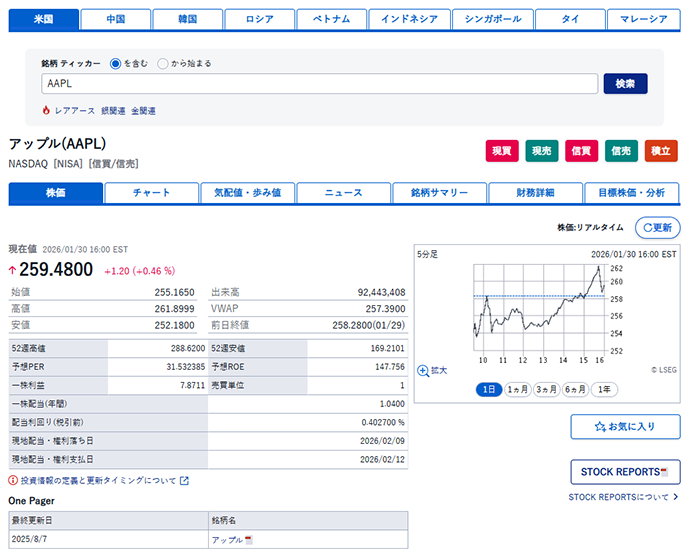The image size is (690, 559).
Task: Select the を含む radio button
Action: 115,63
